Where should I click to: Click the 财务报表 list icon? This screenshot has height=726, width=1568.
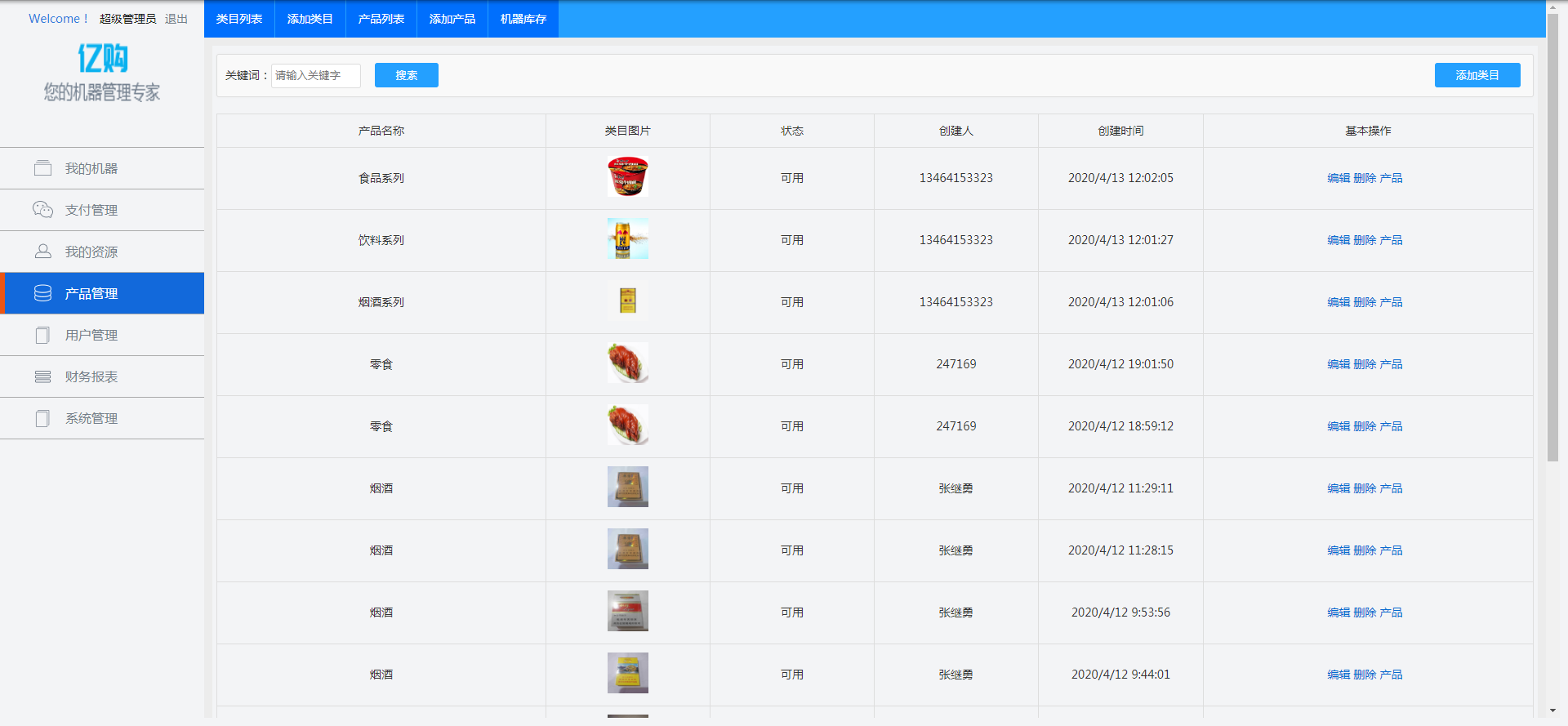click(x=42, y=376)
